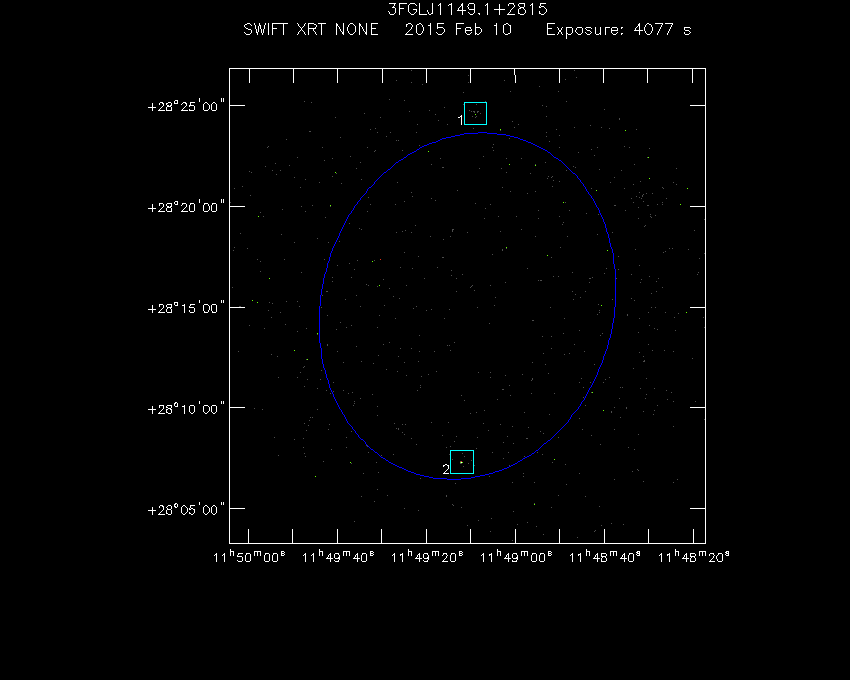Click the right ascension label 11h50m00s
This screenshot has height=680, width=850.
click(249, 557)
